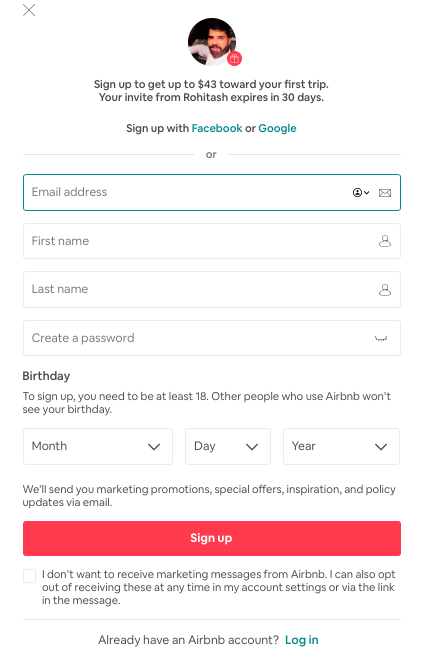Open the Log in link
Image resolution: width=423 pixels, height=657 pixels.
302,640
